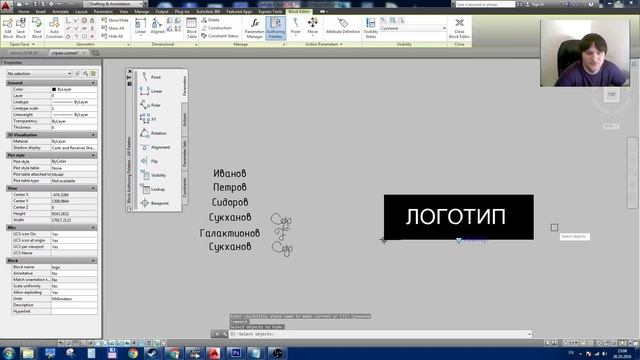This screenshot has height=360, width=640.
Task: Open the AutoCAD application menu logo
Action: coord(6,6)
